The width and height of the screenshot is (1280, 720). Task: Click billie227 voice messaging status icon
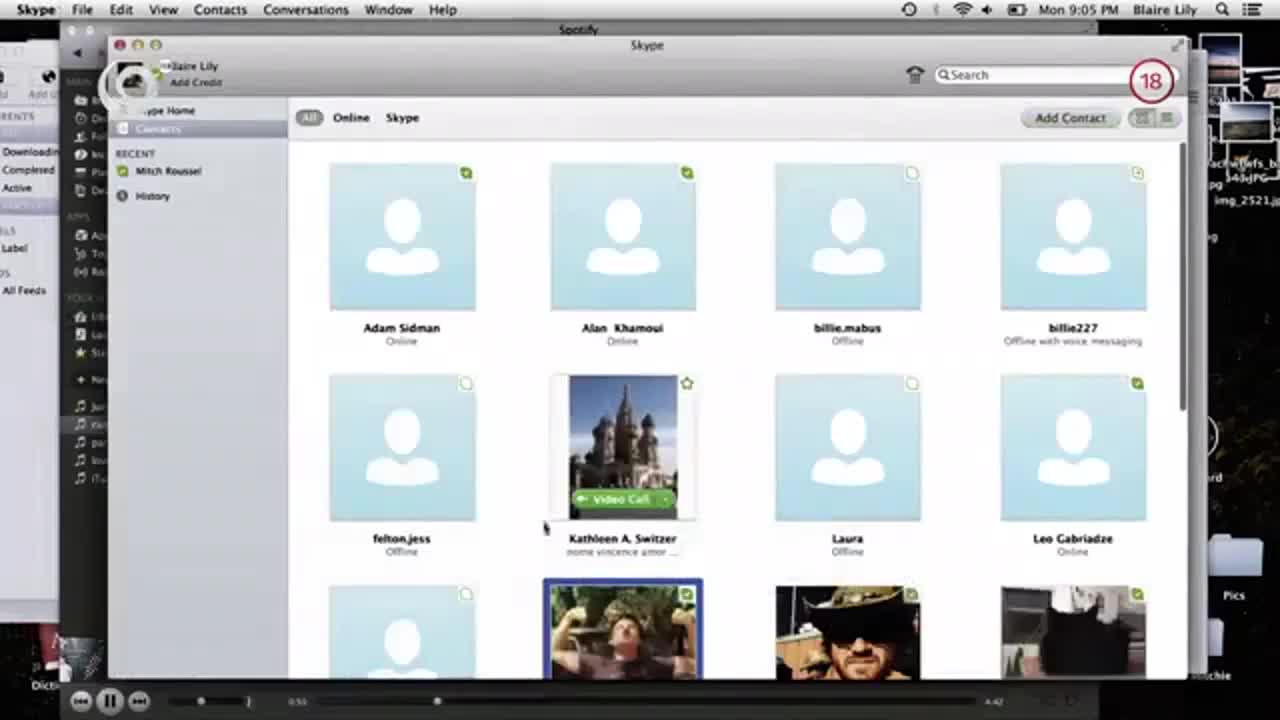click(x=1137, y=173)
